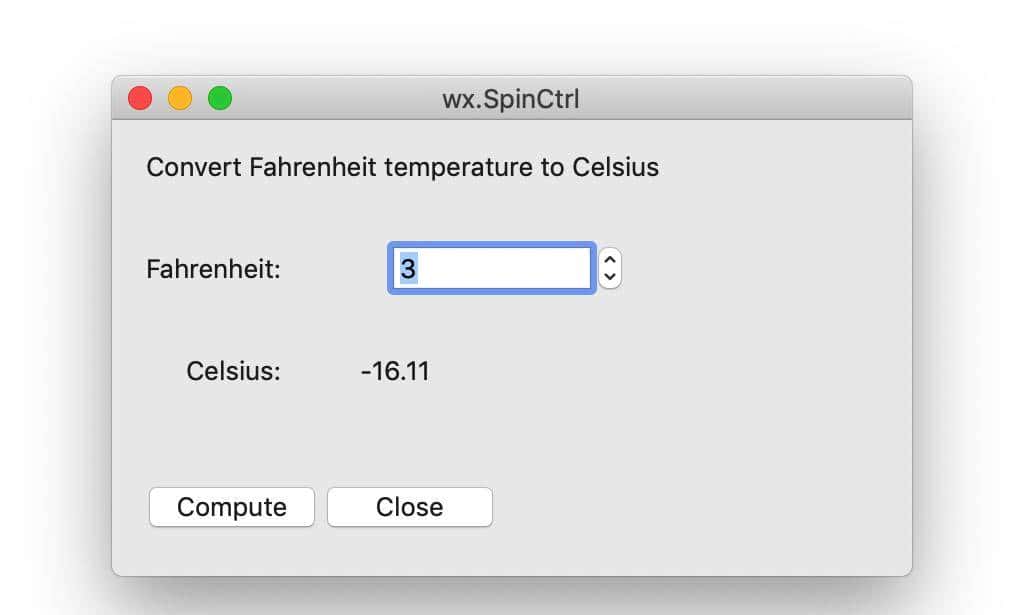Click the empty panel area below Compute
The image size is (1024, 615).
[x=231, y=552]
